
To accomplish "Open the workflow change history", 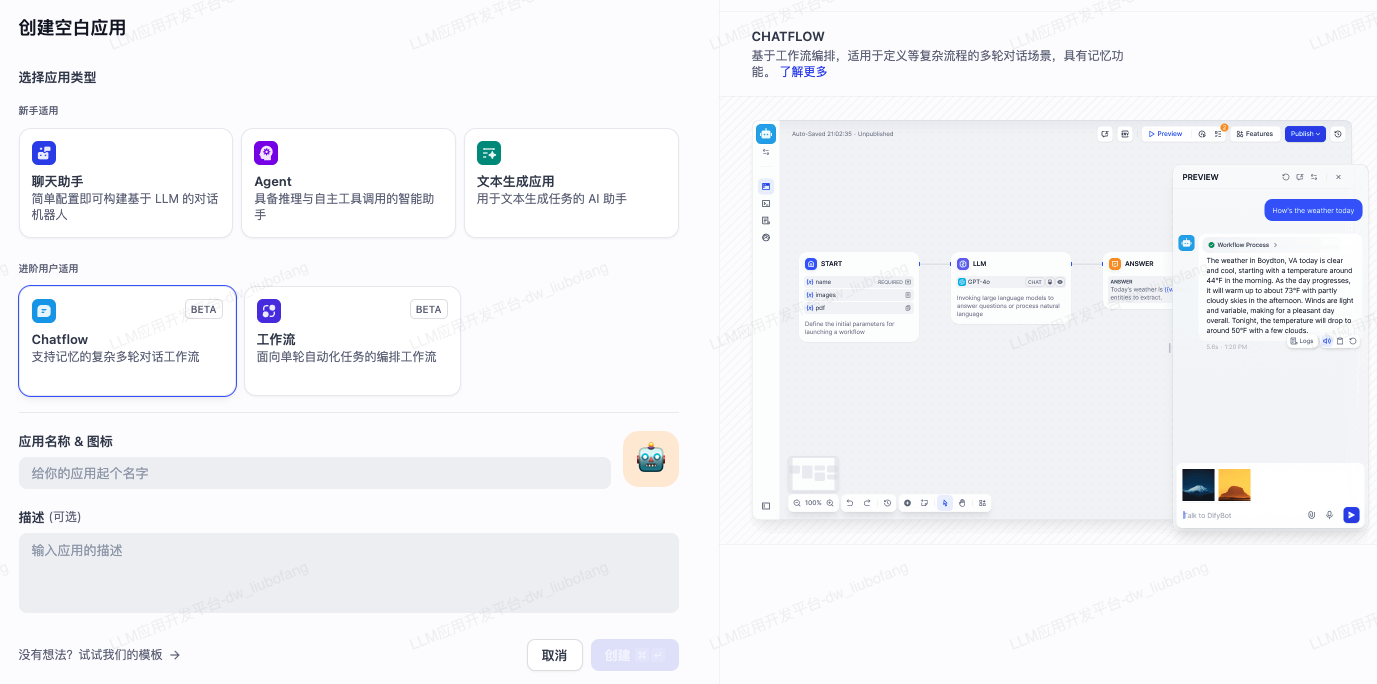I will click(x=886, y=503).
